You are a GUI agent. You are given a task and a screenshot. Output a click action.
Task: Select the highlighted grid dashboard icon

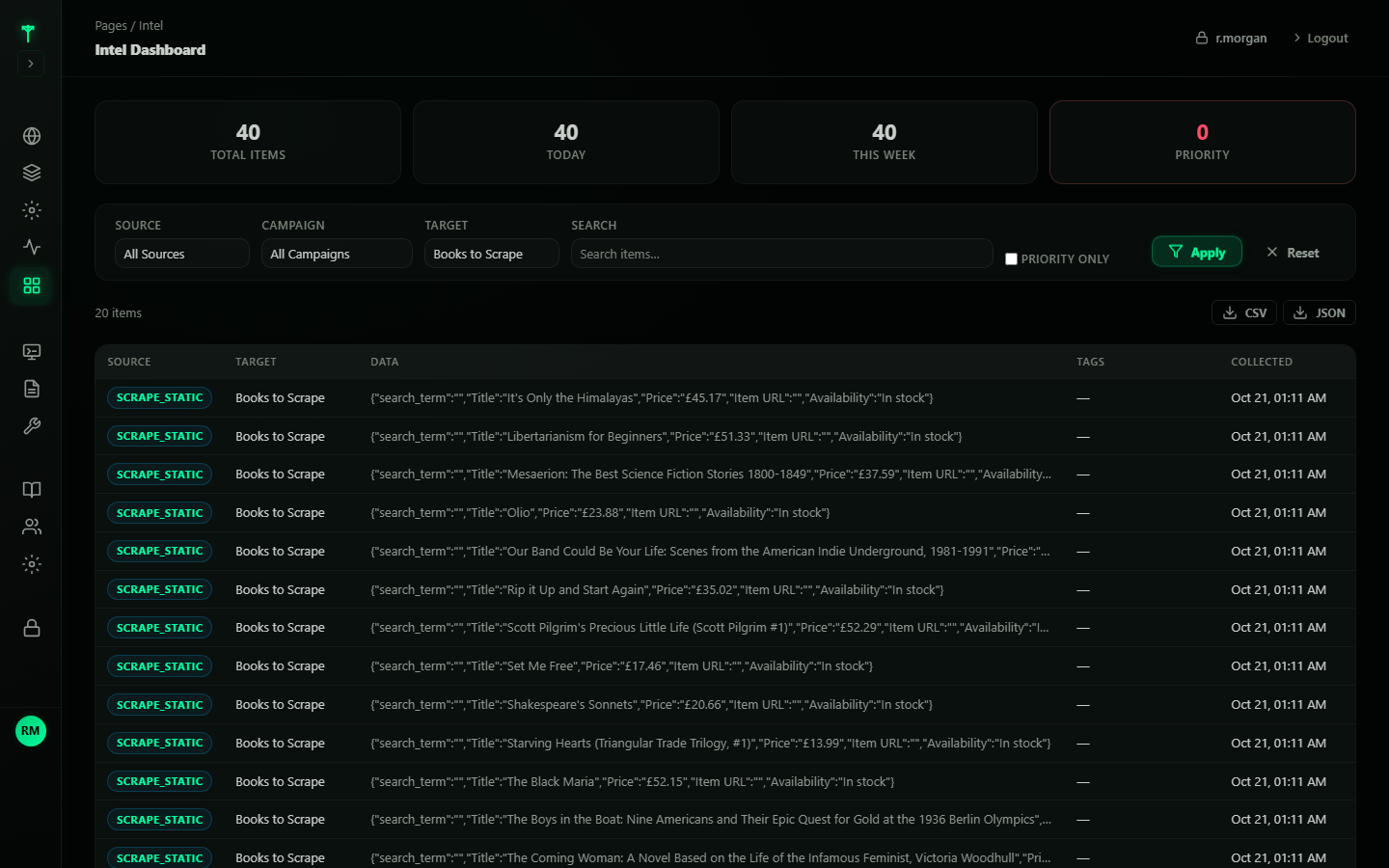[32, 285]
